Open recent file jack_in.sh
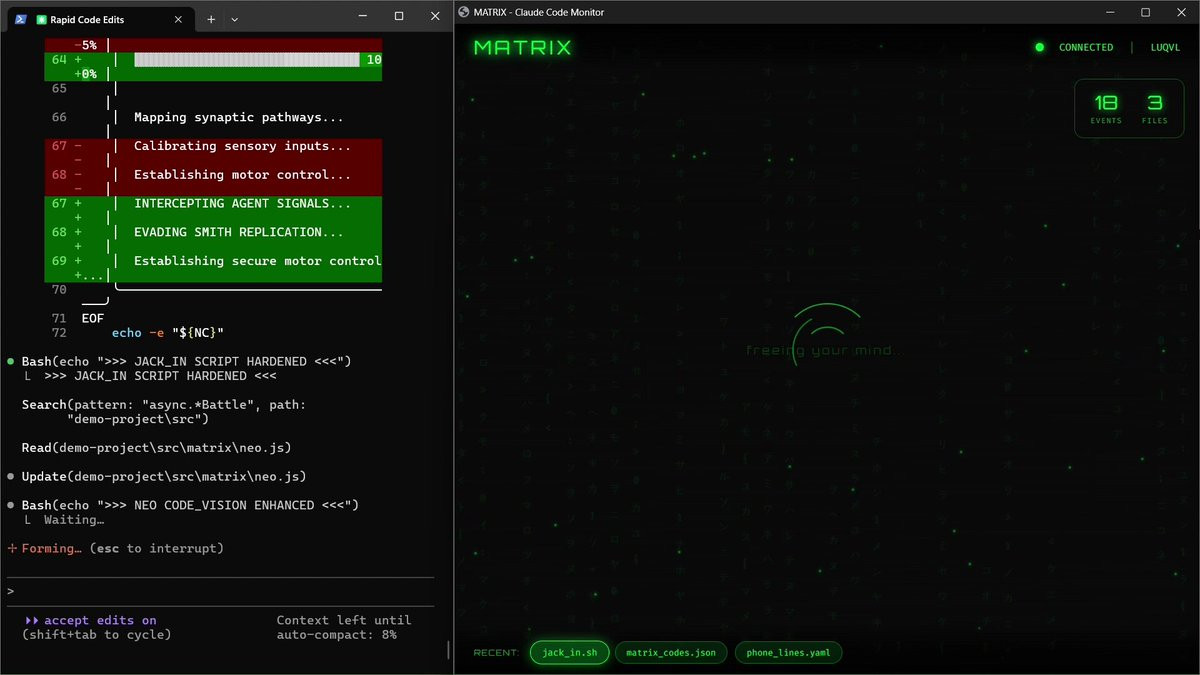 click(x=569, y=653)
